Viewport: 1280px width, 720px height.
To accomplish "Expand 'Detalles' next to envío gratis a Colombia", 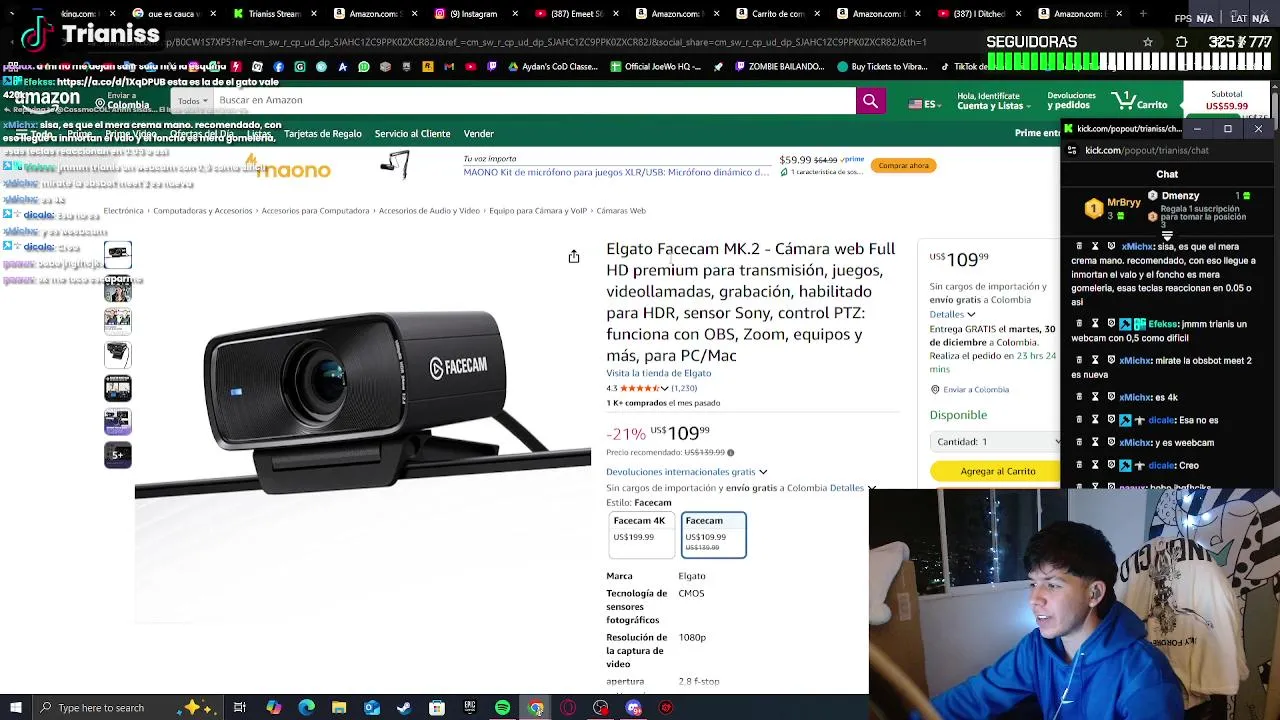I will (852, 488).
